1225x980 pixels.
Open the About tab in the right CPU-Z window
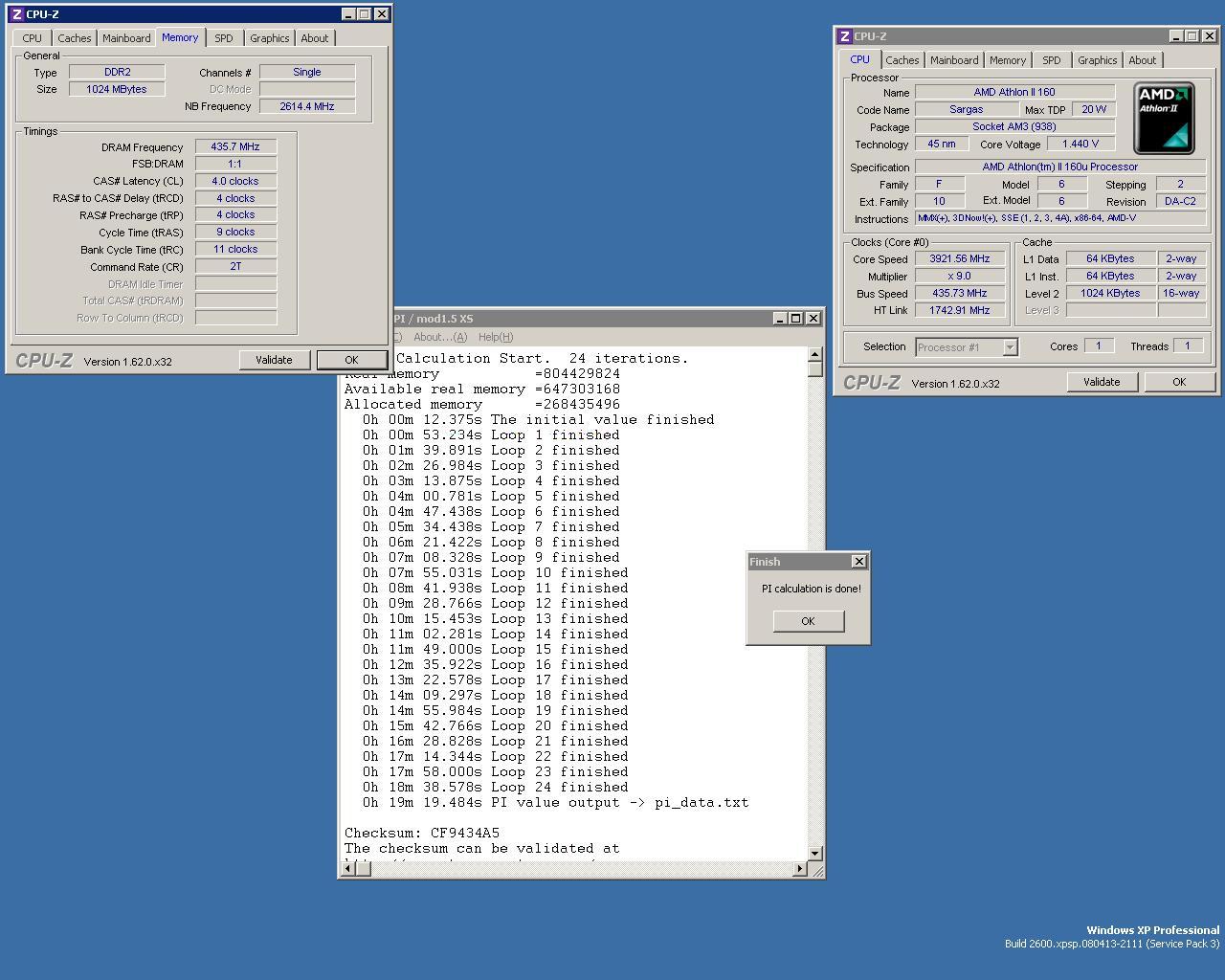tap(1142, 60)
